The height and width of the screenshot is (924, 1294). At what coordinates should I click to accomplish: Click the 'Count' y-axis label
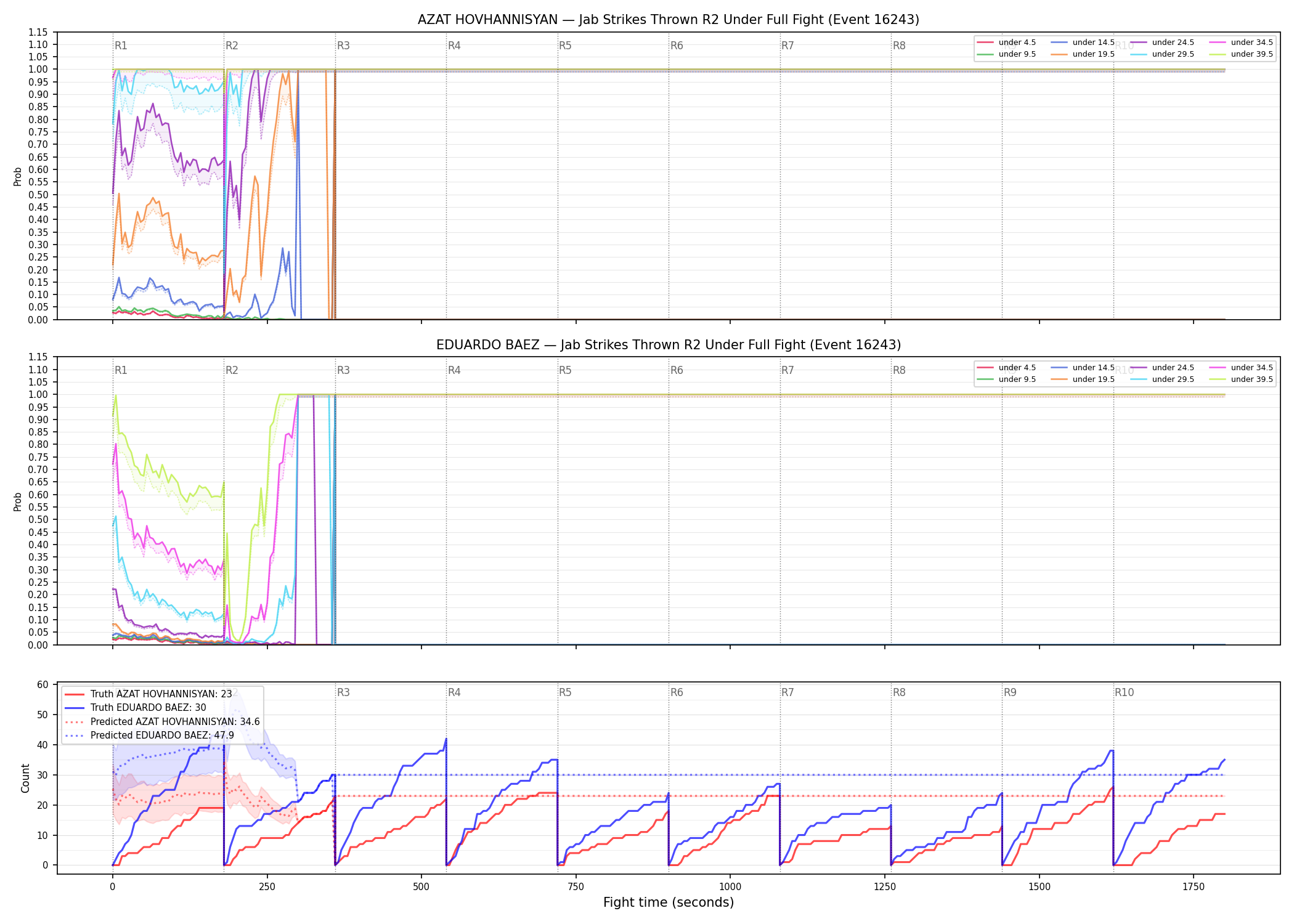(25, 778)
